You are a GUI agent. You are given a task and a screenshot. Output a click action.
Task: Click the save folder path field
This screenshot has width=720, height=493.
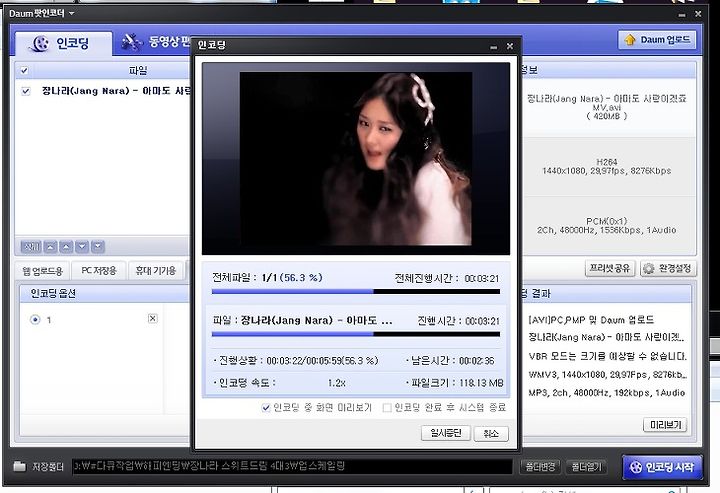coord(292,466)
